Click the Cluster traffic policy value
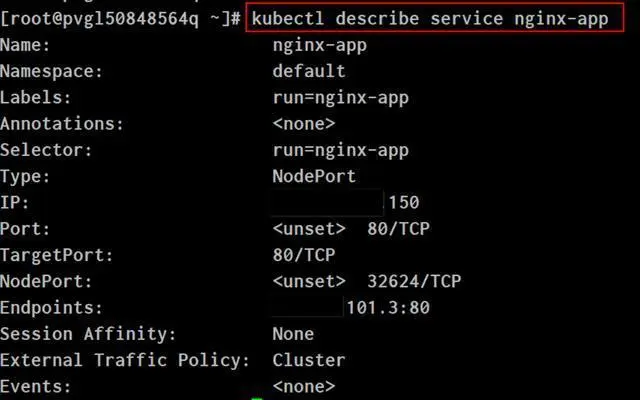640x400 pixels. coord(309,360)
